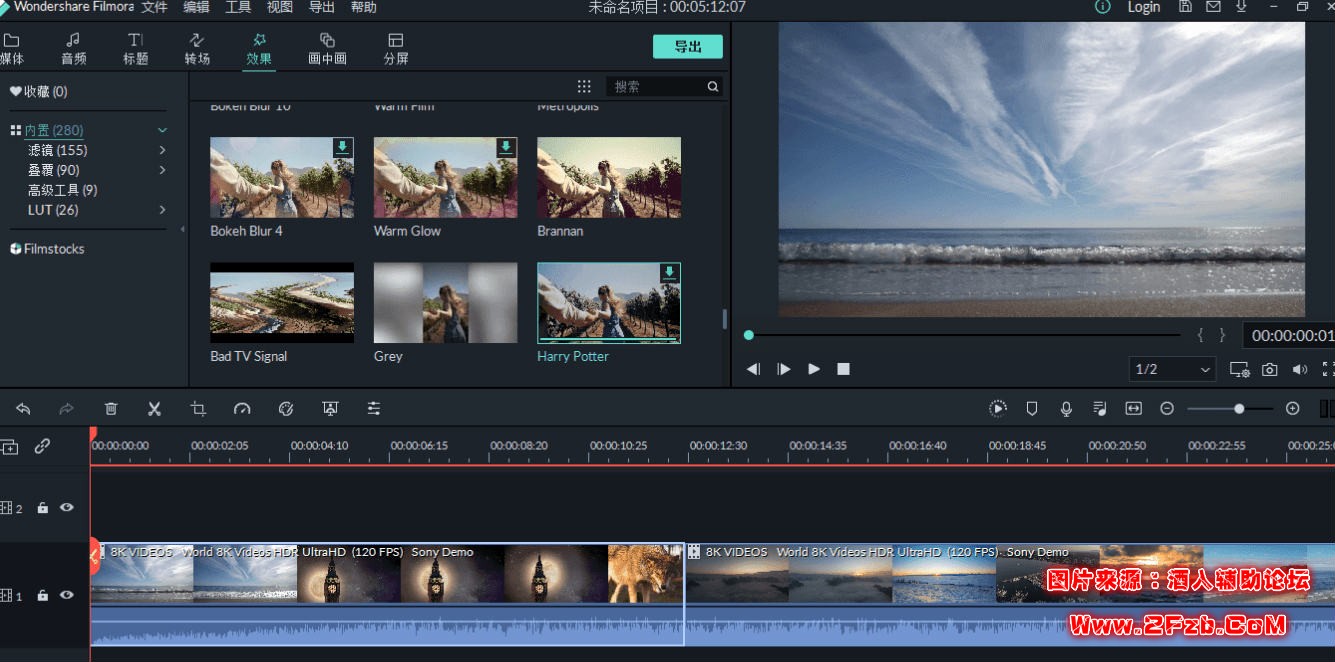
Task: Switch to the 转场 tab
Action: tap(197, 48)
